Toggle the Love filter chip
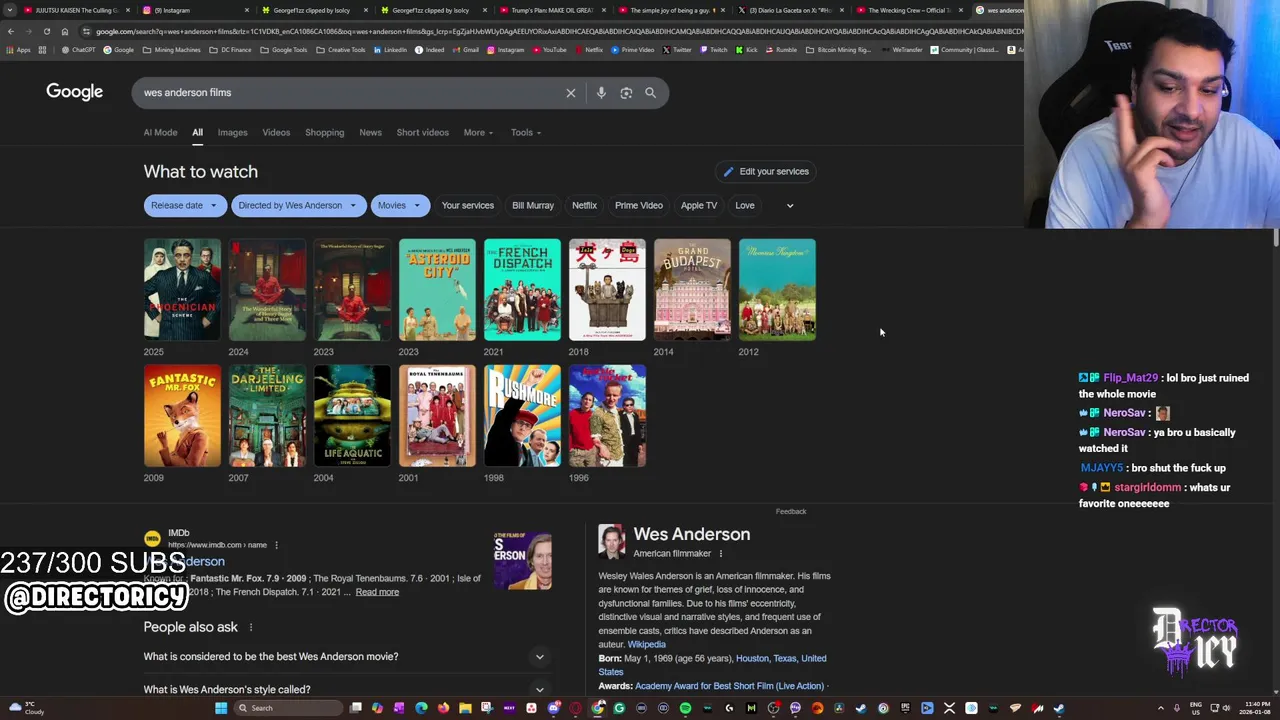Viewport: 1280px width, 720px height. [745, 206]
